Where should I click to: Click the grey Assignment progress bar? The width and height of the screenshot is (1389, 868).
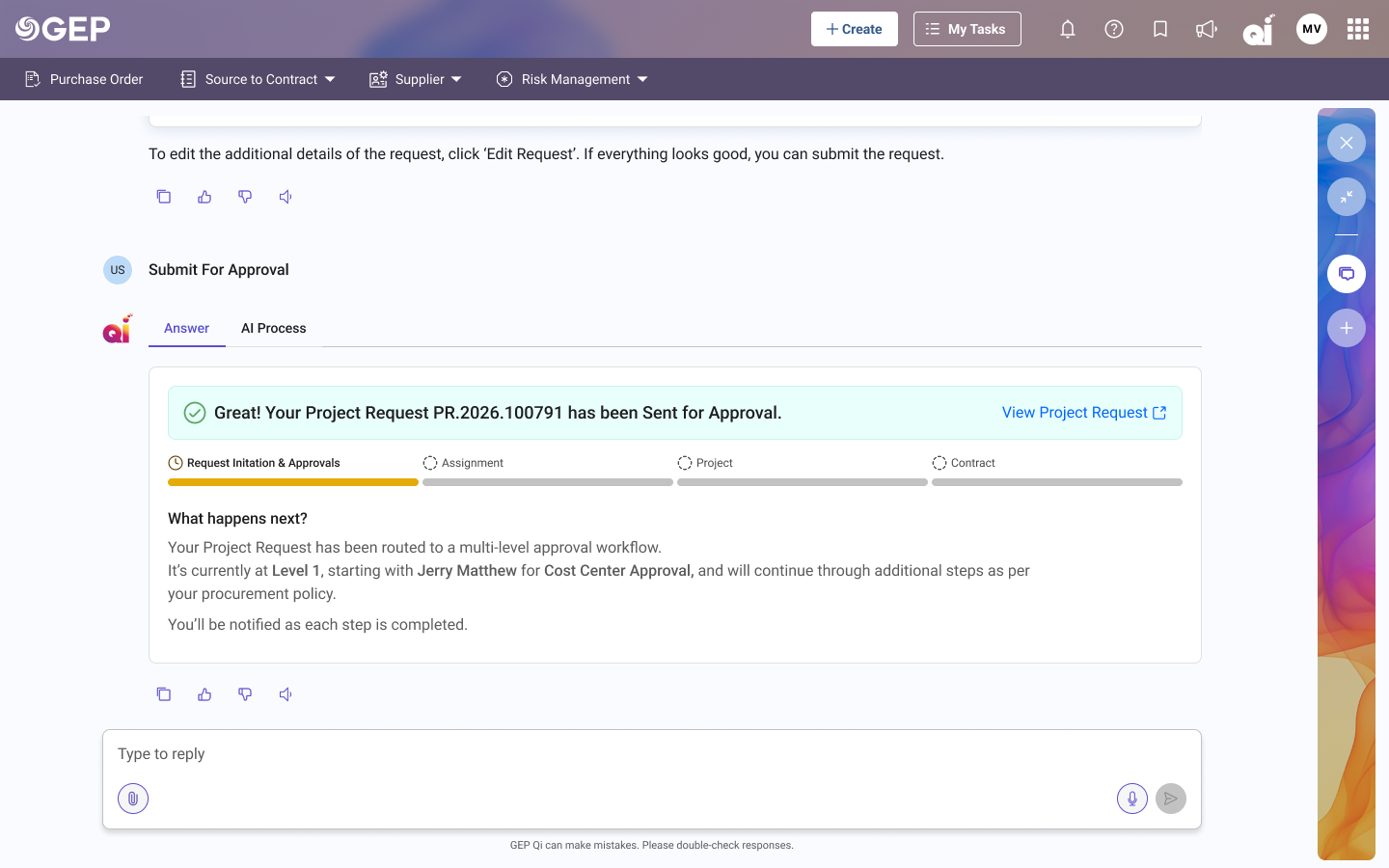coord(548,482)
